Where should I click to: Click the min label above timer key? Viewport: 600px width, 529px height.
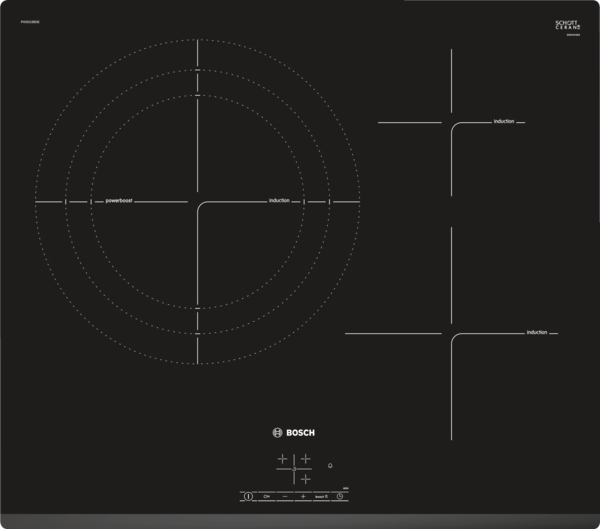[x=345, y=488]
